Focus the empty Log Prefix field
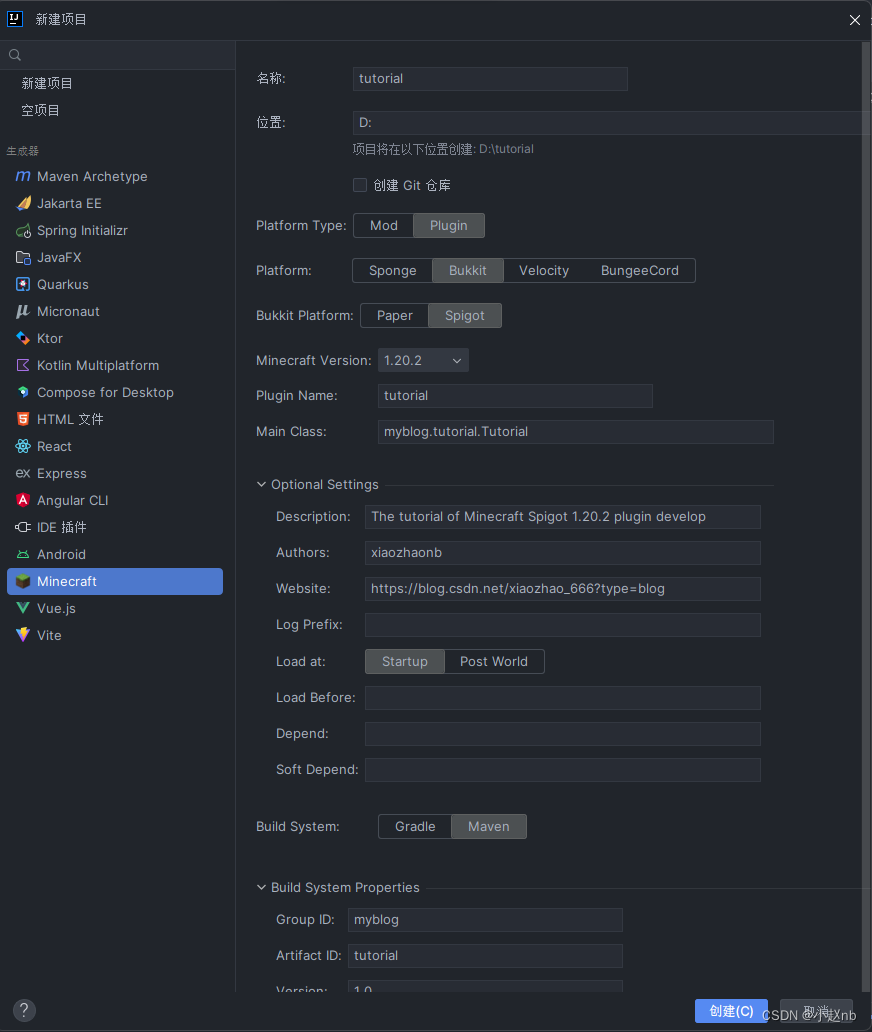 click(x=563, y=625)
